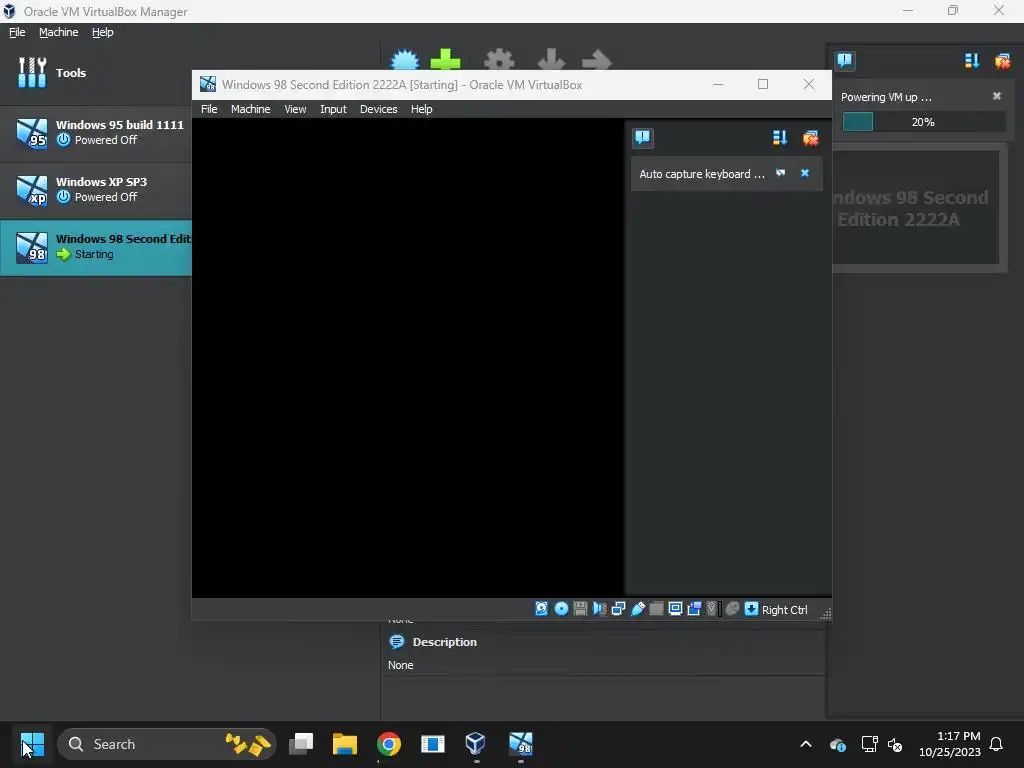This screenshot has height=768, width=1024.
Task: Click the virtualization features indicator in status bar
Action: click(x=713, y=609)
